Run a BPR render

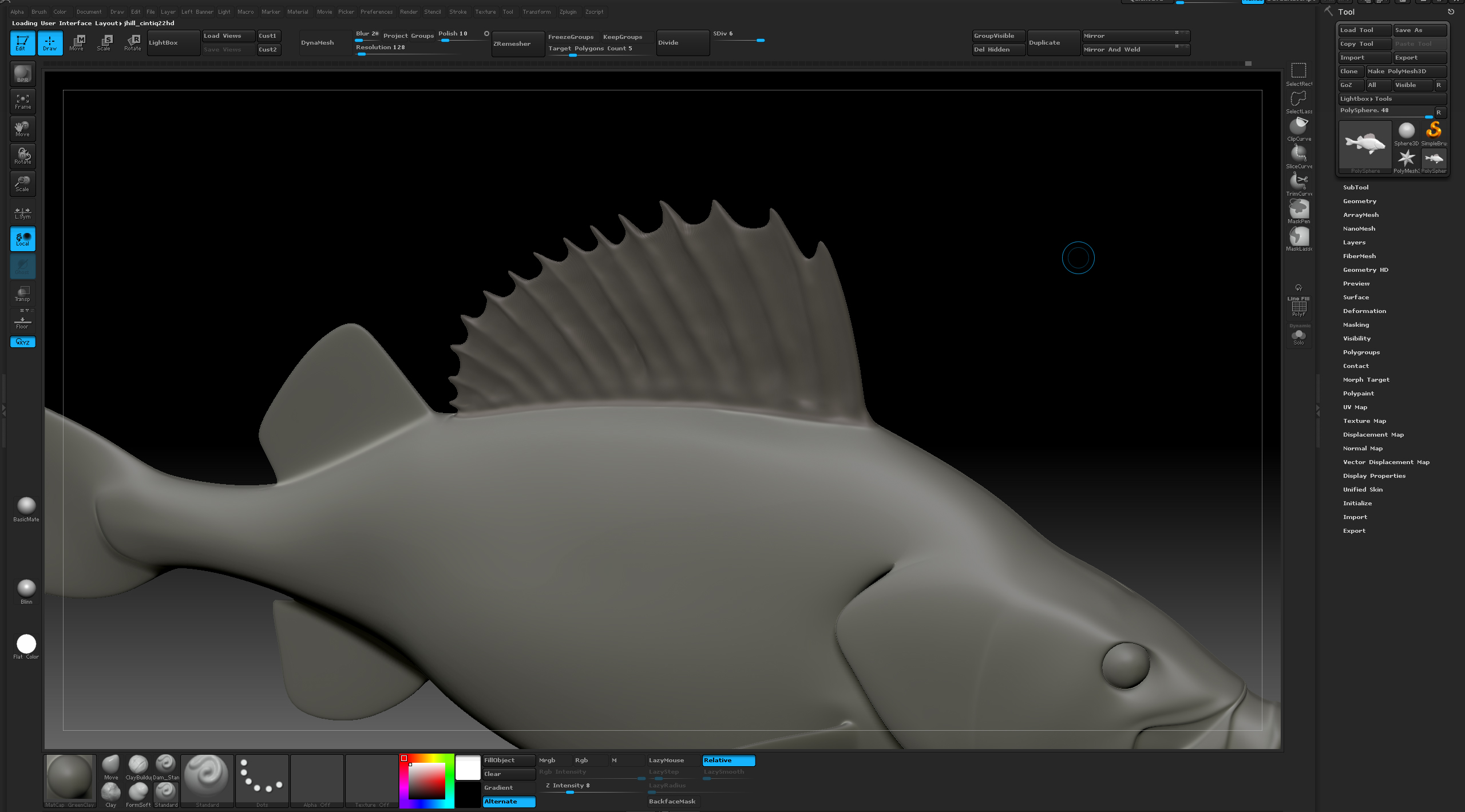pos(23,74)
